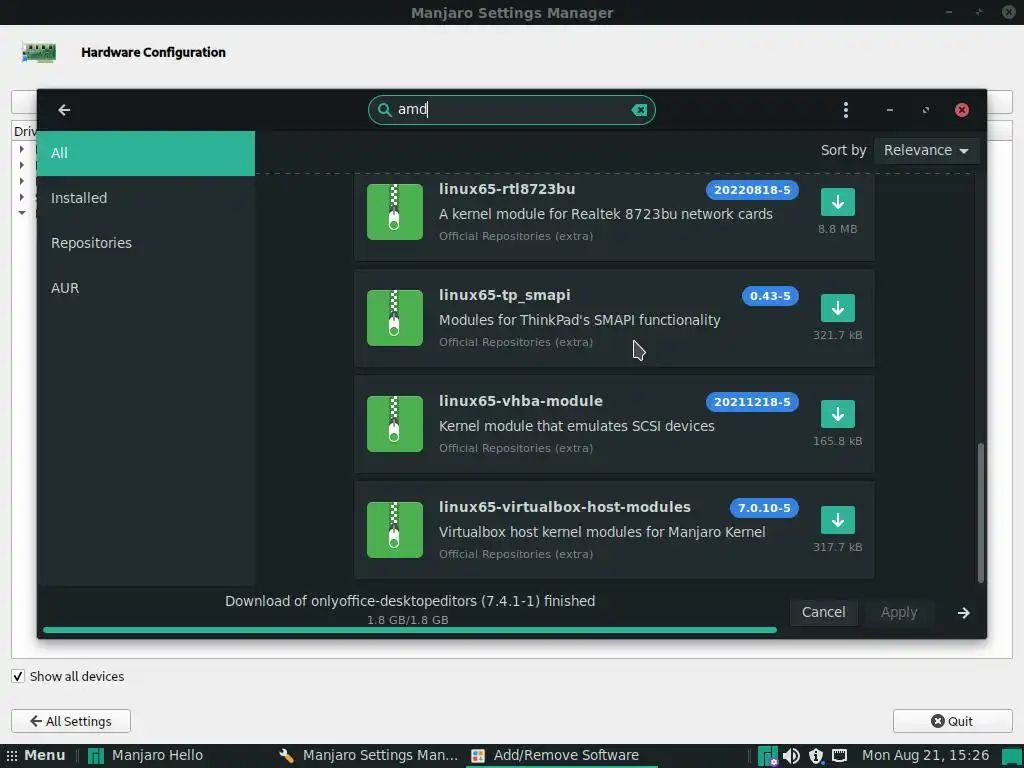Open the network icon in system tray
The image size is (1024, 768).
840,756
